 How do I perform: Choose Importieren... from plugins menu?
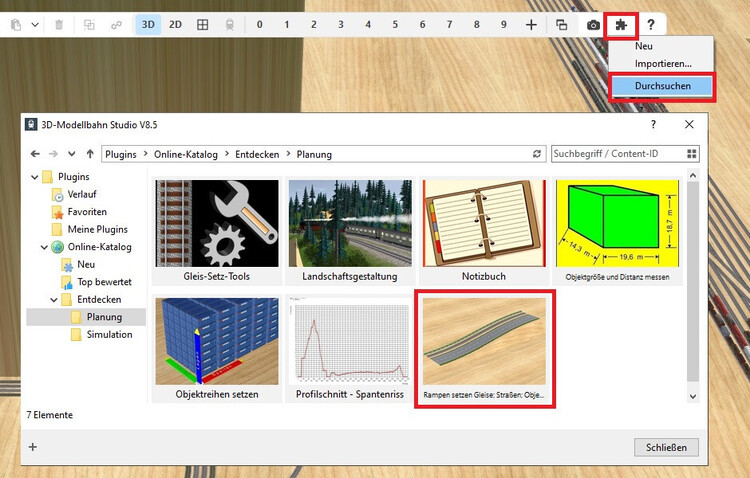point(662,64)
